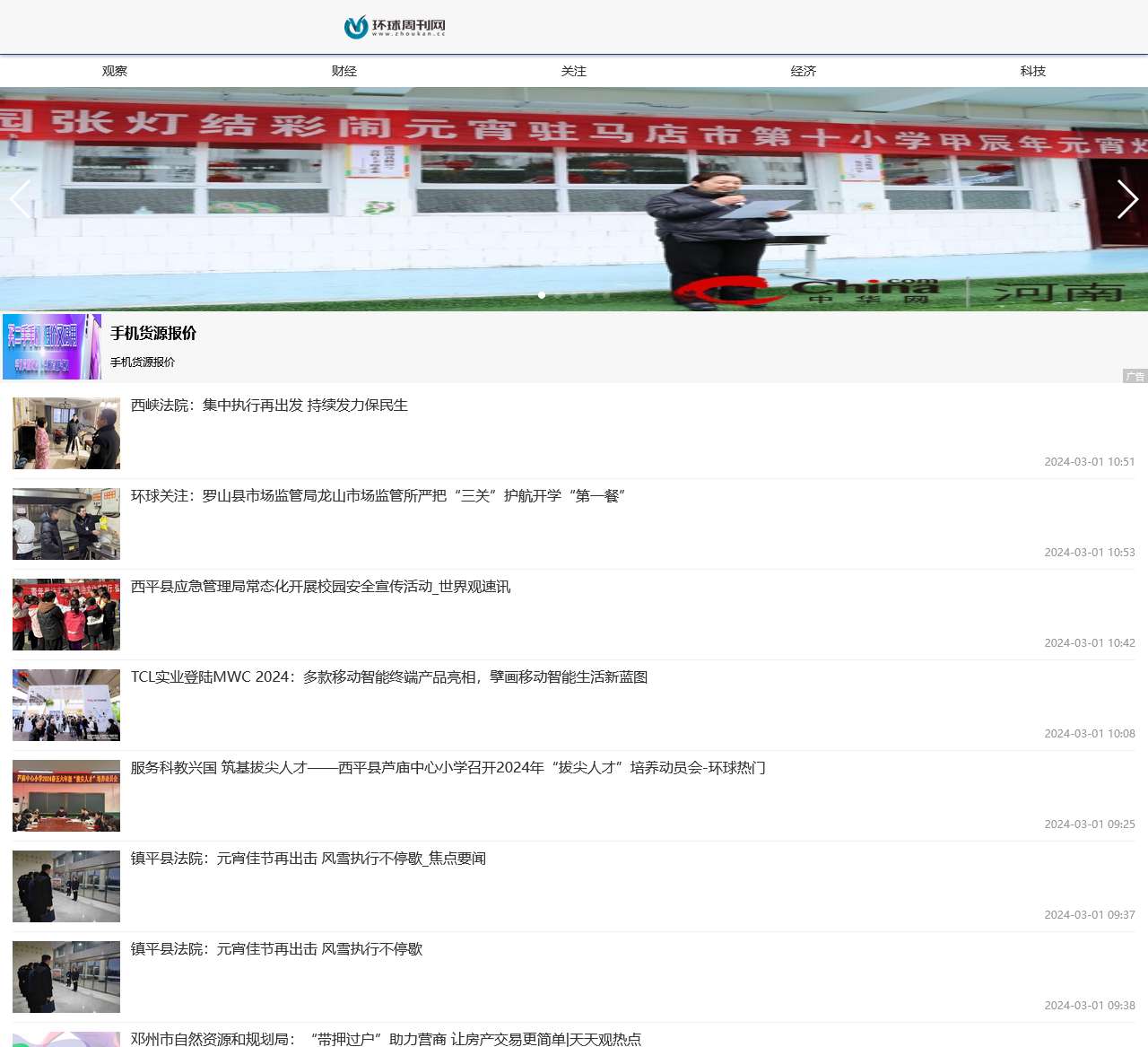The height and width of the screenshot is (1047, 1148).
Task: Click timestamp 2024-03-01 10:42
Action: click(x=1090, y=643)
